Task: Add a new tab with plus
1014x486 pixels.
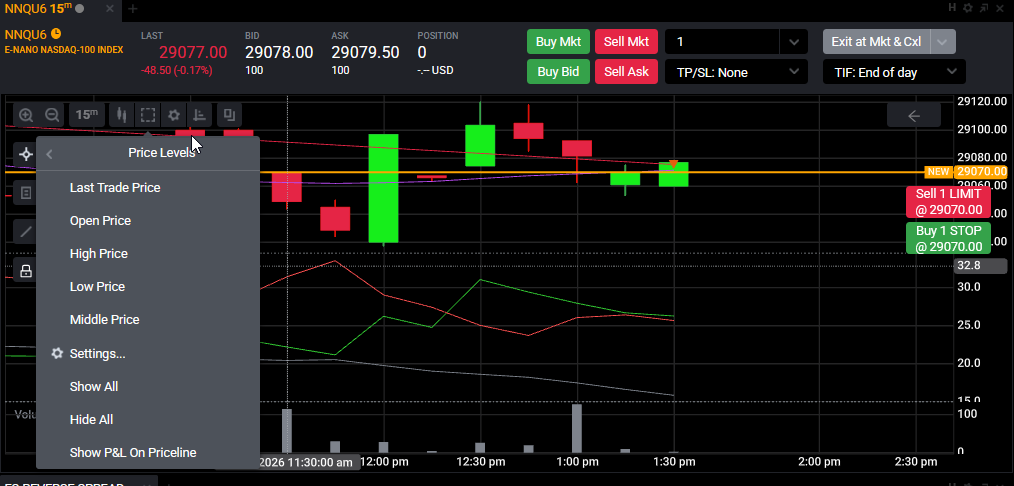Action: tap(133, 8)
